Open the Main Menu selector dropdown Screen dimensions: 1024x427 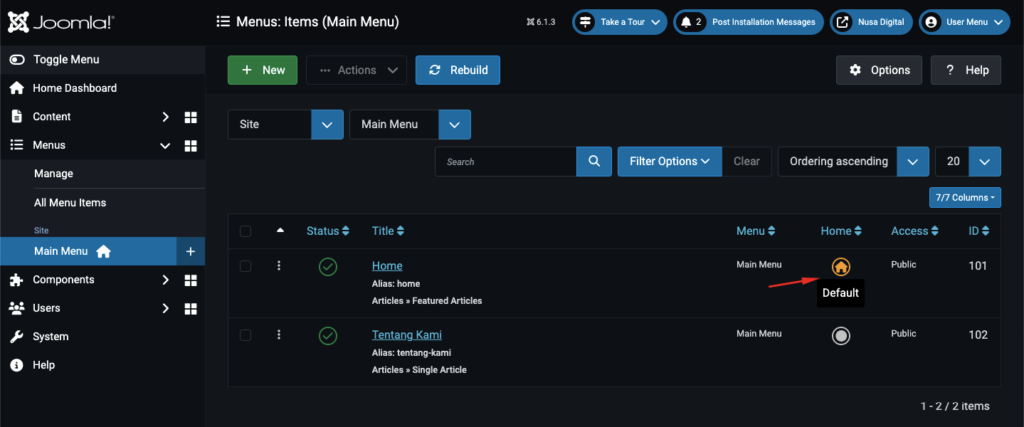click(410, 124)
